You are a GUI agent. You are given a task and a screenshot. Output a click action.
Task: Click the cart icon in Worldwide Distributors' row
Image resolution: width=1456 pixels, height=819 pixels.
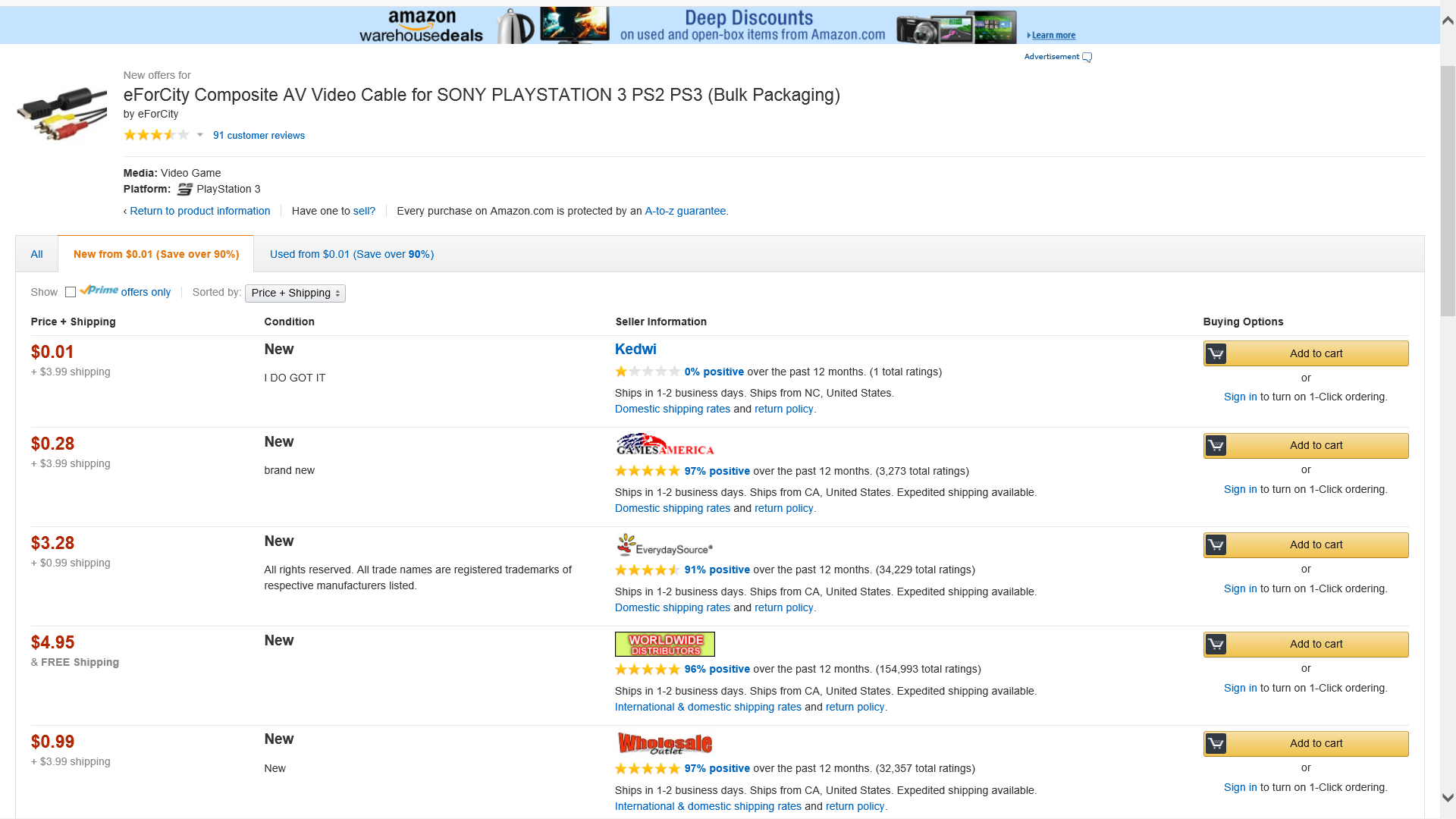pos(1216,644)
